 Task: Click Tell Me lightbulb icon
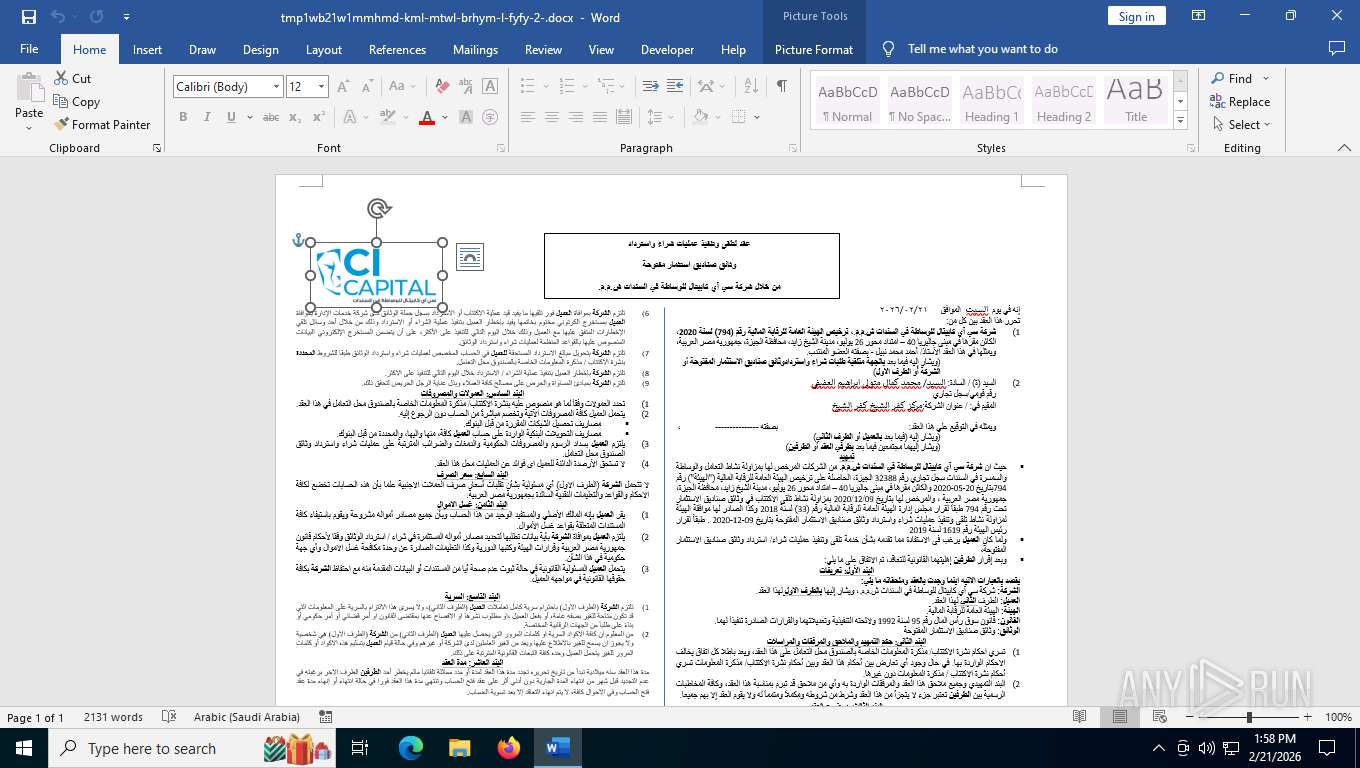tap(888, 49)
